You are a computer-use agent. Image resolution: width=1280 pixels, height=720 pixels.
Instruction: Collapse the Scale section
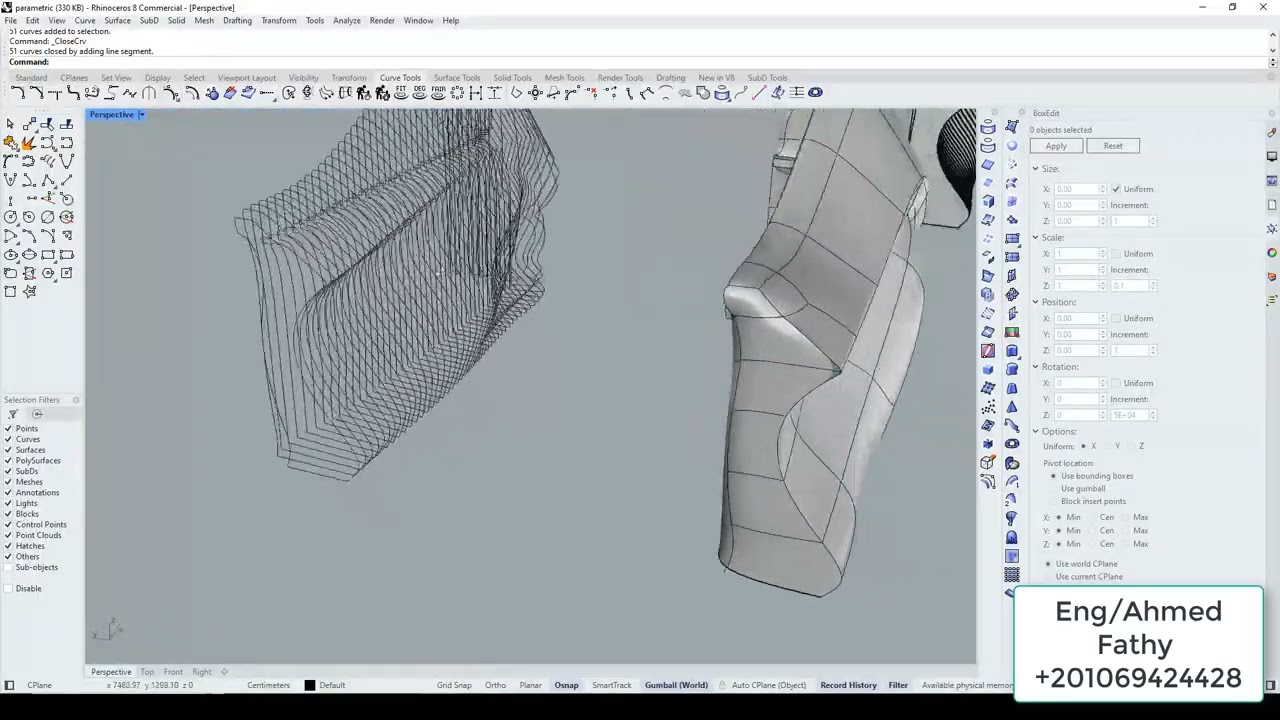[x=1035, y=238]
